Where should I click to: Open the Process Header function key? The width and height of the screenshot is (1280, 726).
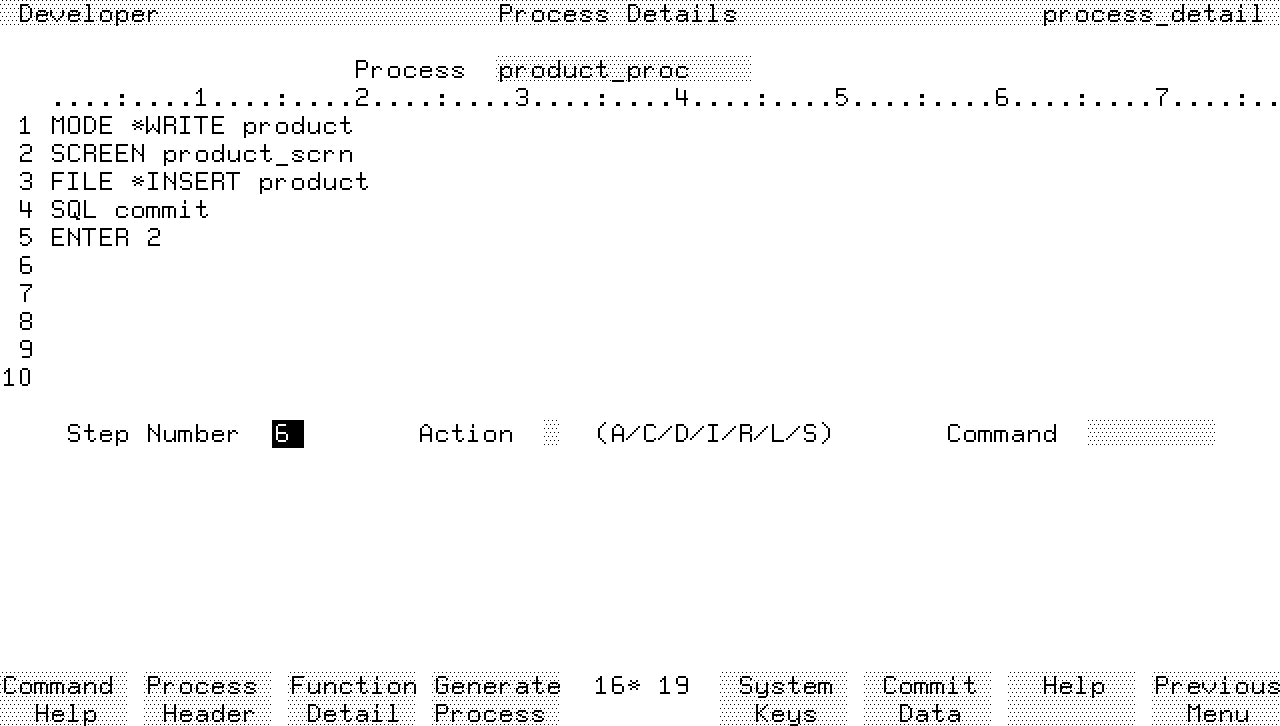pyautogui.click(x=202, y=699)
